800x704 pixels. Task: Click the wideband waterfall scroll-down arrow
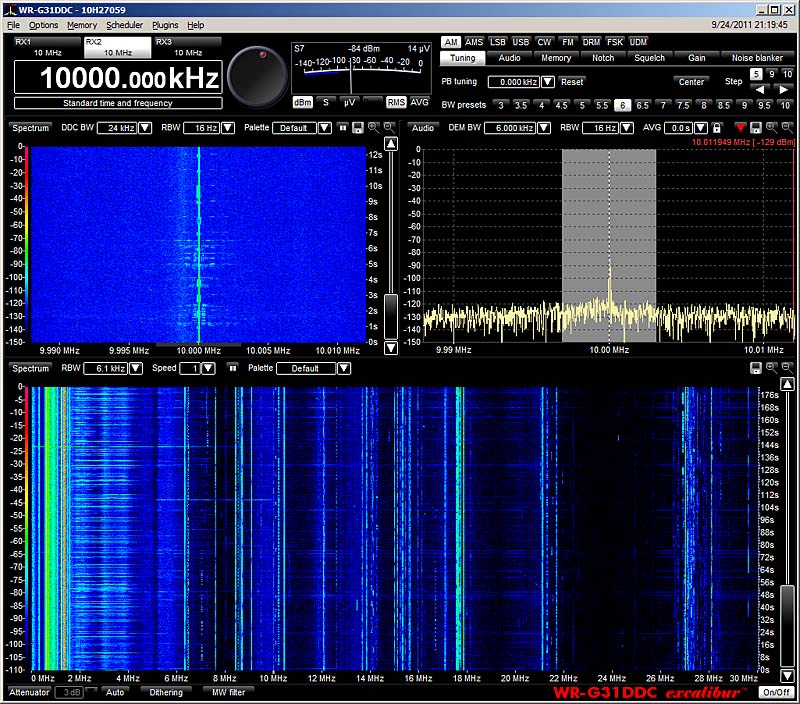click(x=788, y=675)
